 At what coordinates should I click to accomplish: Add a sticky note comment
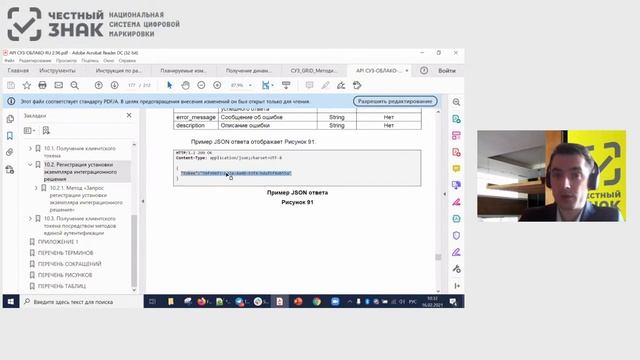tap(309, 85)
